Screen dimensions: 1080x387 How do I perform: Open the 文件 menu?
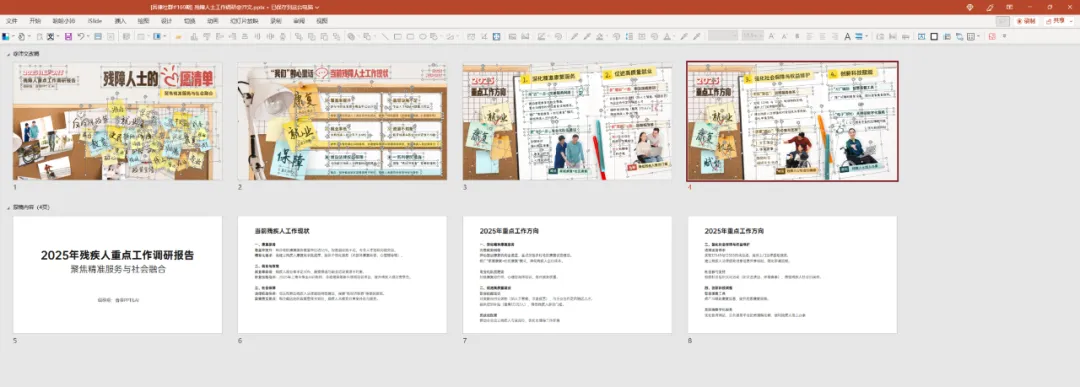click(12, 21)
